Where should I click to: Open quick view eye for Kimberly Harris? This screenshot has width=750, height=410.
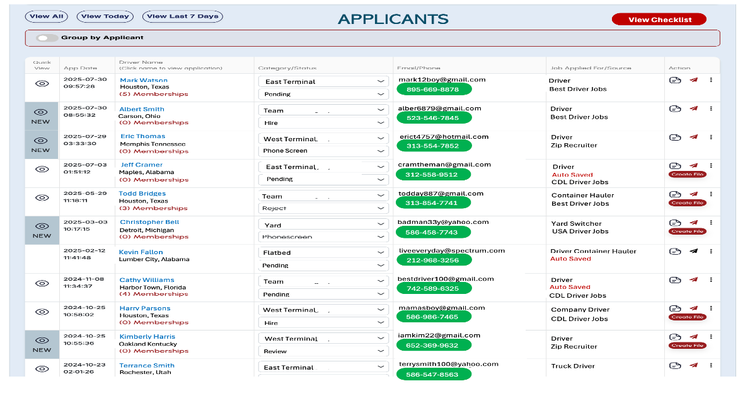[42, 340]
